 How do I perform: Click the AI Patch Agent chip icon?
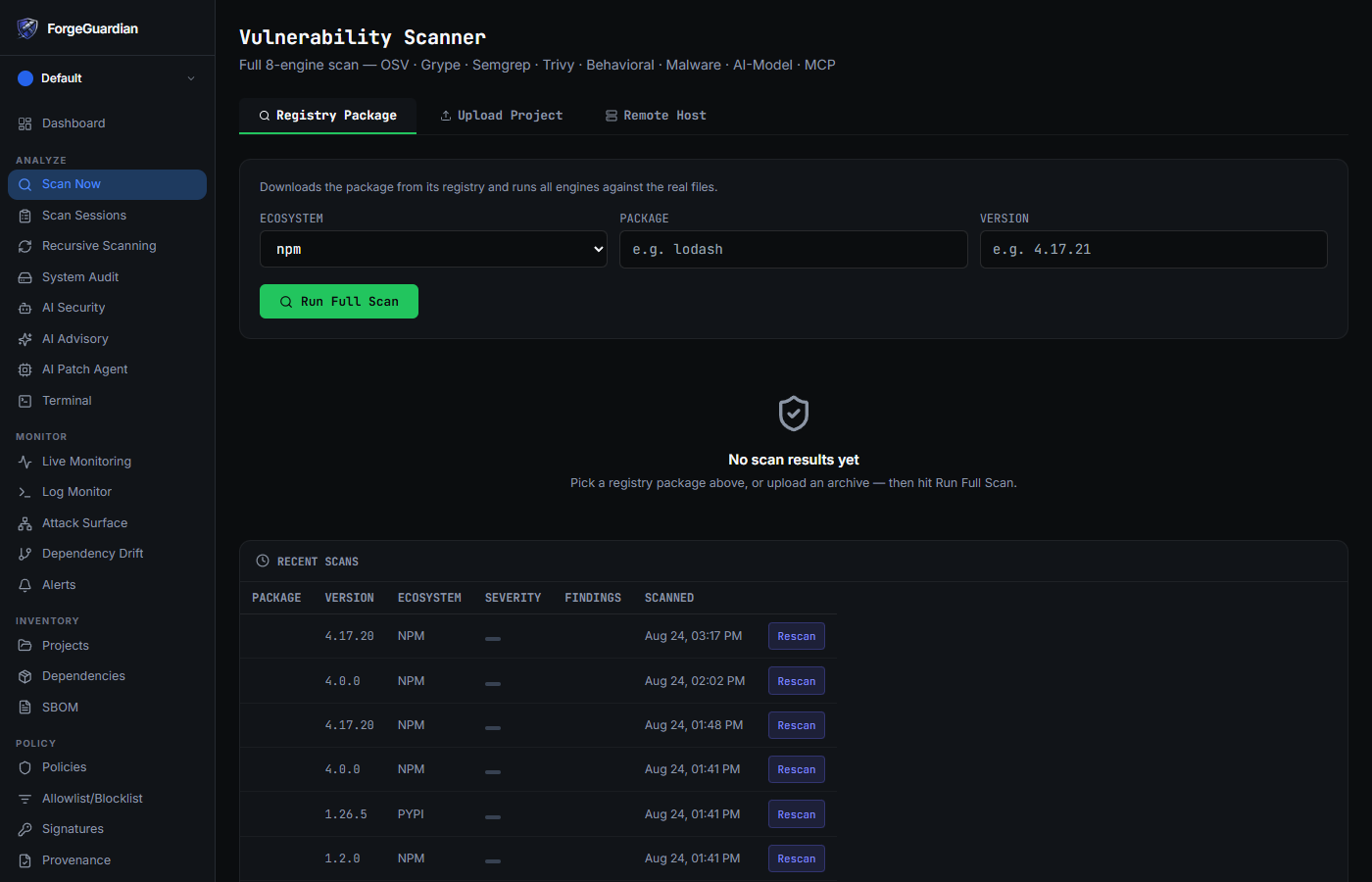pos(25,369)
